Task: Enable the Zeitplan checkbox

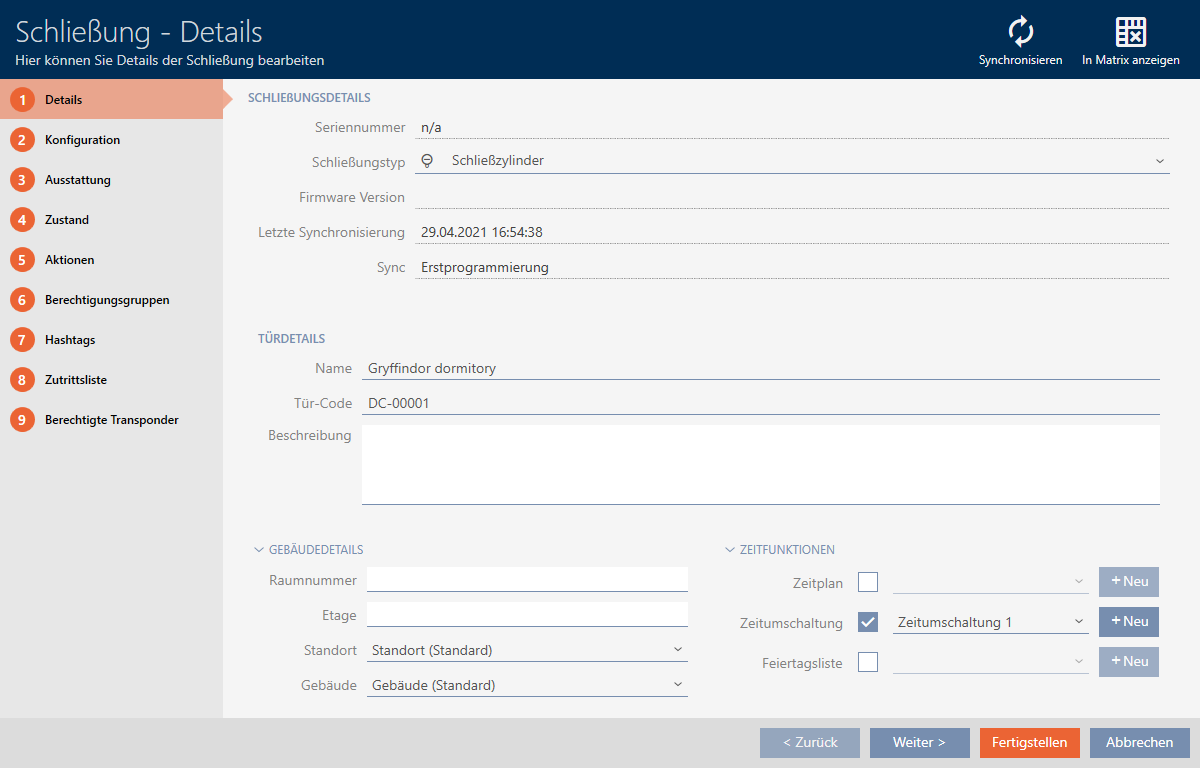Action: tap(868, 582)
